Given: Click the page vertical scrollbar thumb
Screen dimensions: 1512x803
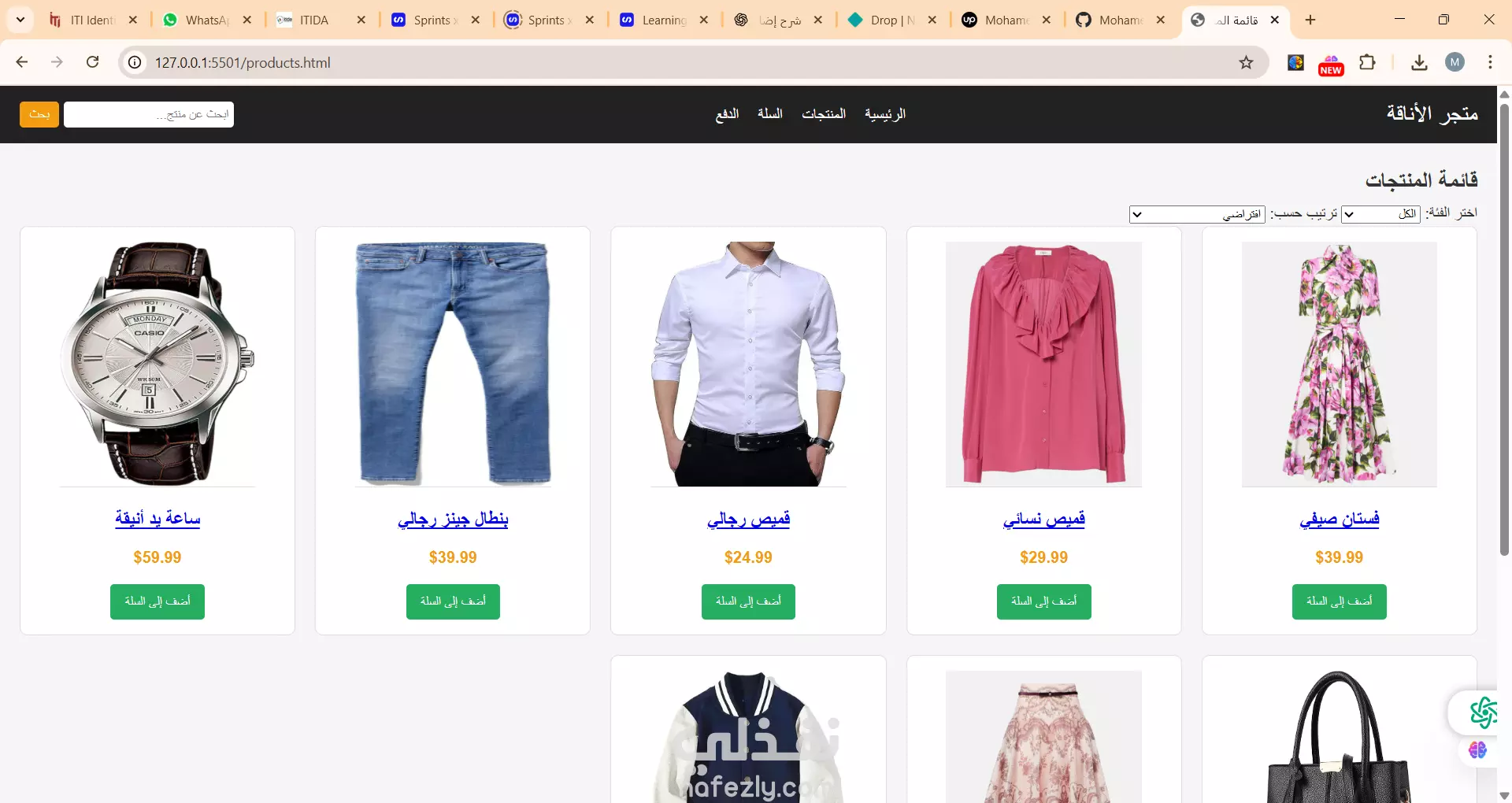Looking at the screenshot, I should [x=1504, y=331].
